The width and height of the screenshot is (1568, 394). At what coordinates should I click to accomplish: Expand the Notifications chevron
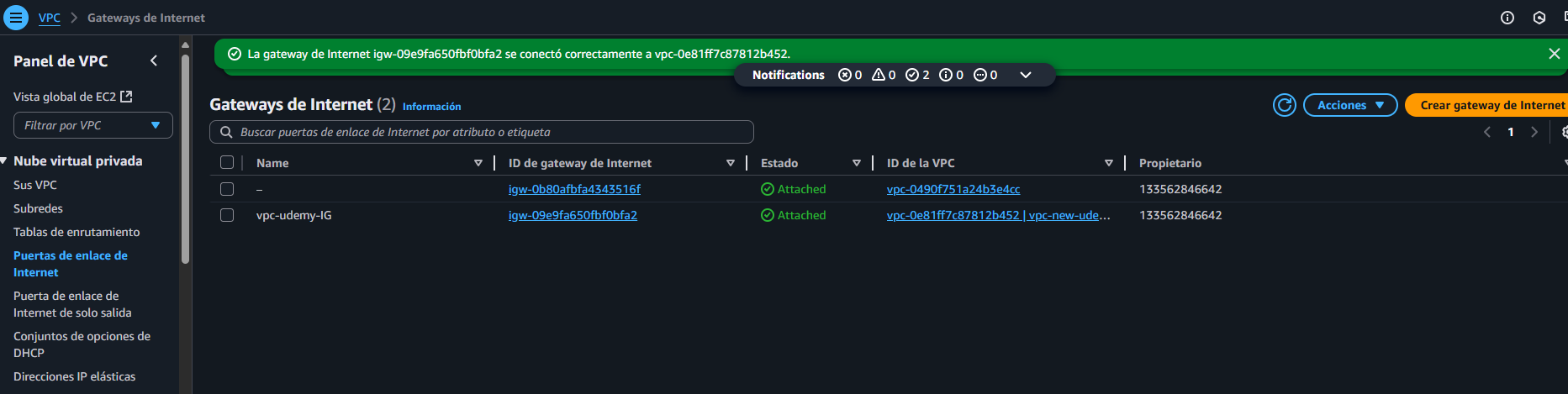[x=1025, y=75]
